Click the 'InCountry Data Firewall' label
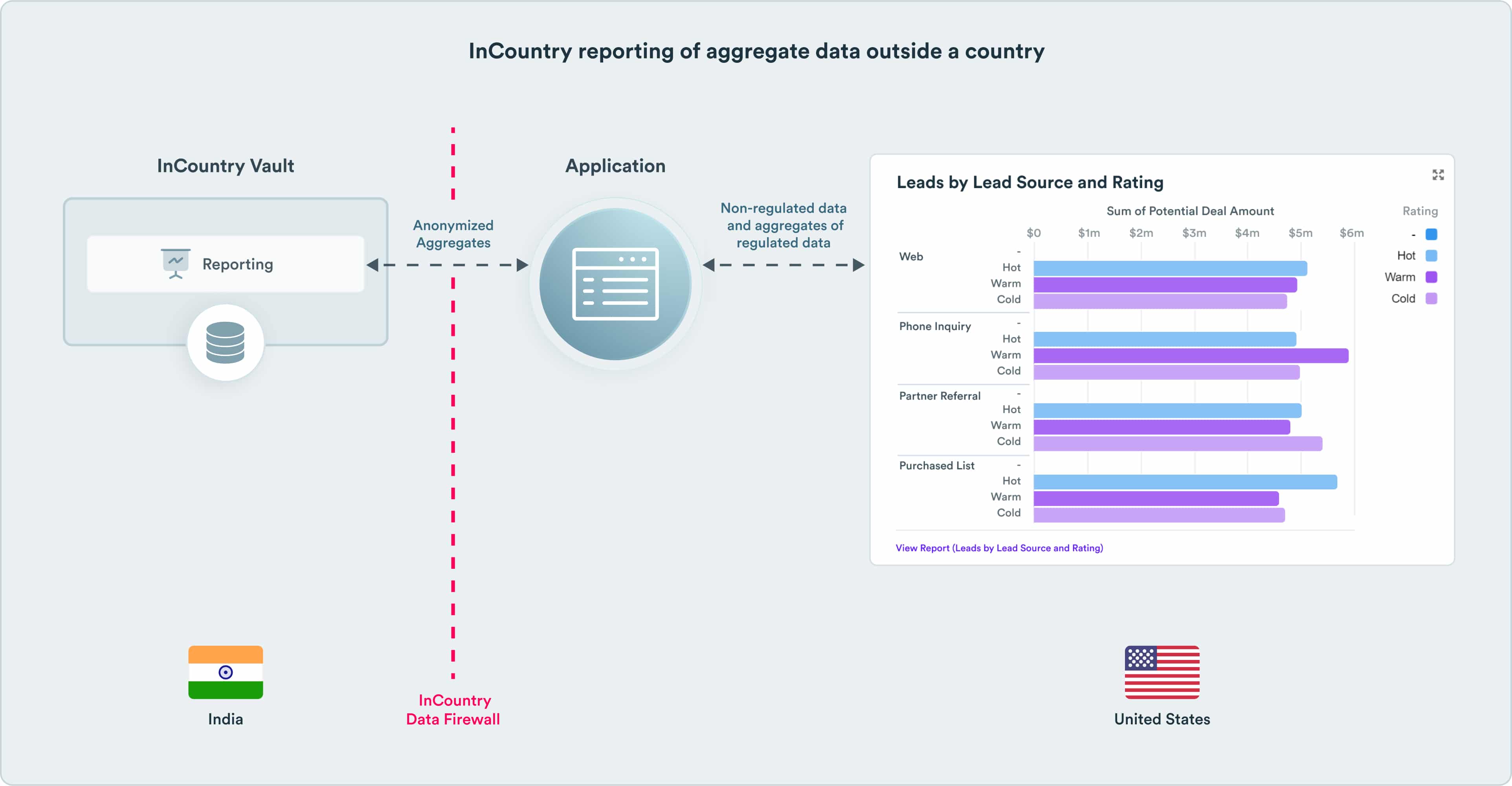The height and width of the screenshot is (786, 1512). coord(453,710)
